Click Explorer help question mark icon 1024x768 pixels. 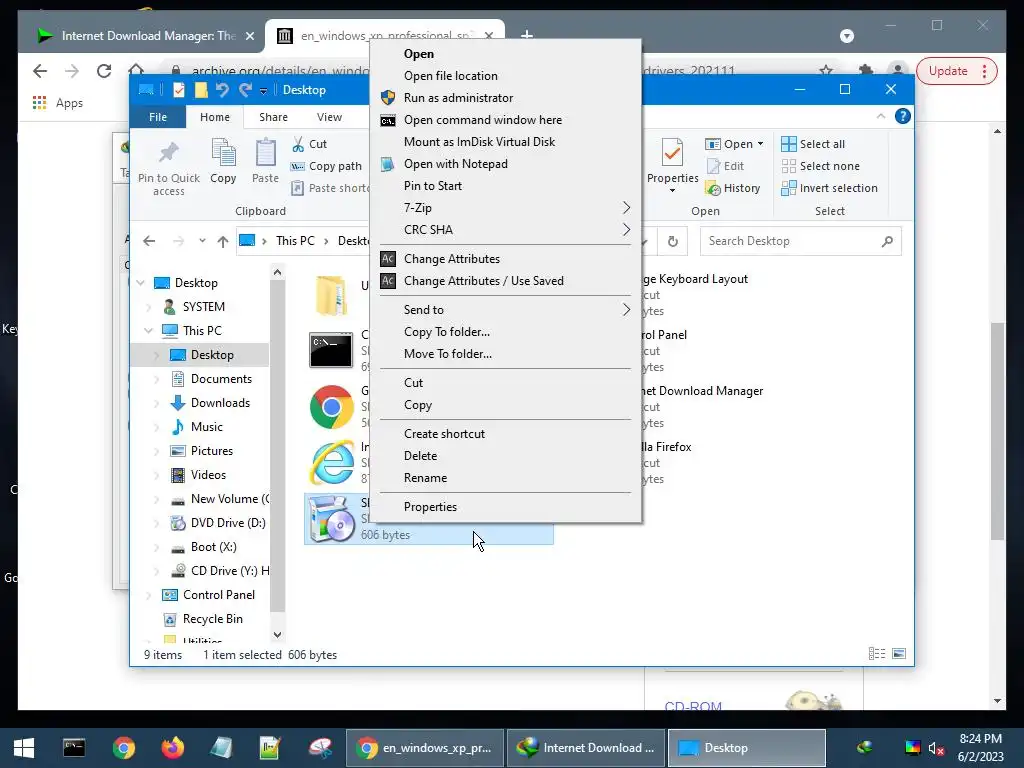[x=903, y=116]
